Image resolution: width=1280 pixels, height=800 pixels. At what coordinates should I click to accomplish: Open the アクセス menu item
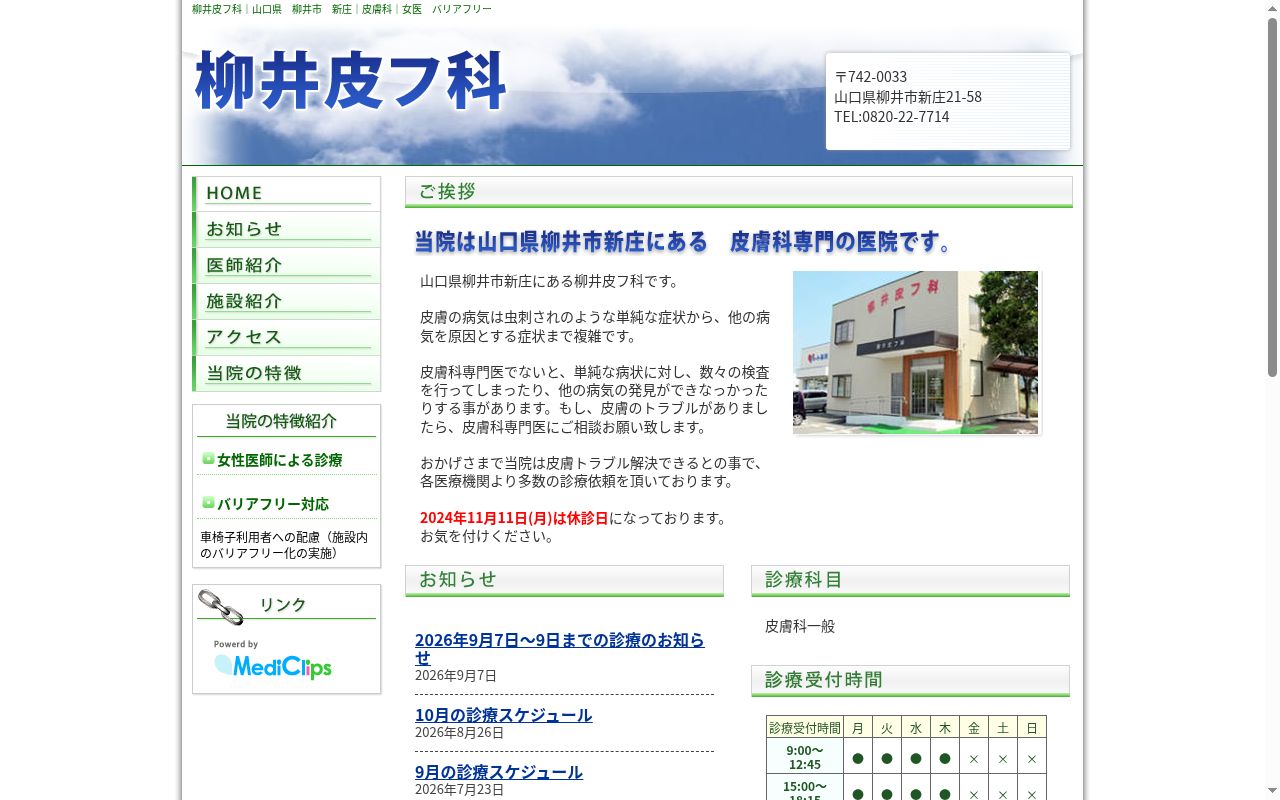point(286,338)
